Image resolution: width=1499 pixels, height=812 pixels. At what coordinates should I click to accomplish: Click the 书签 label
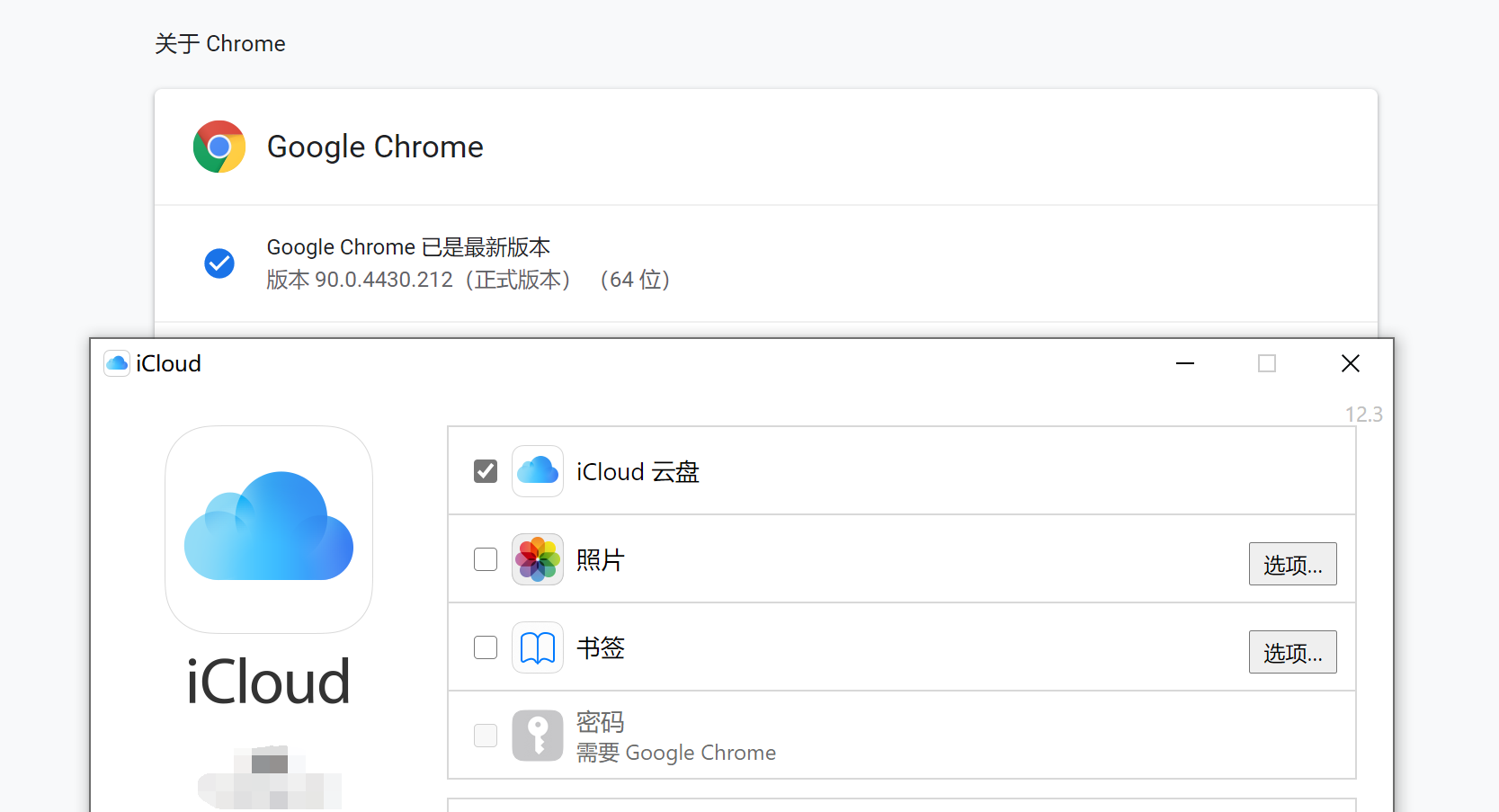click(x=601, y=648)
